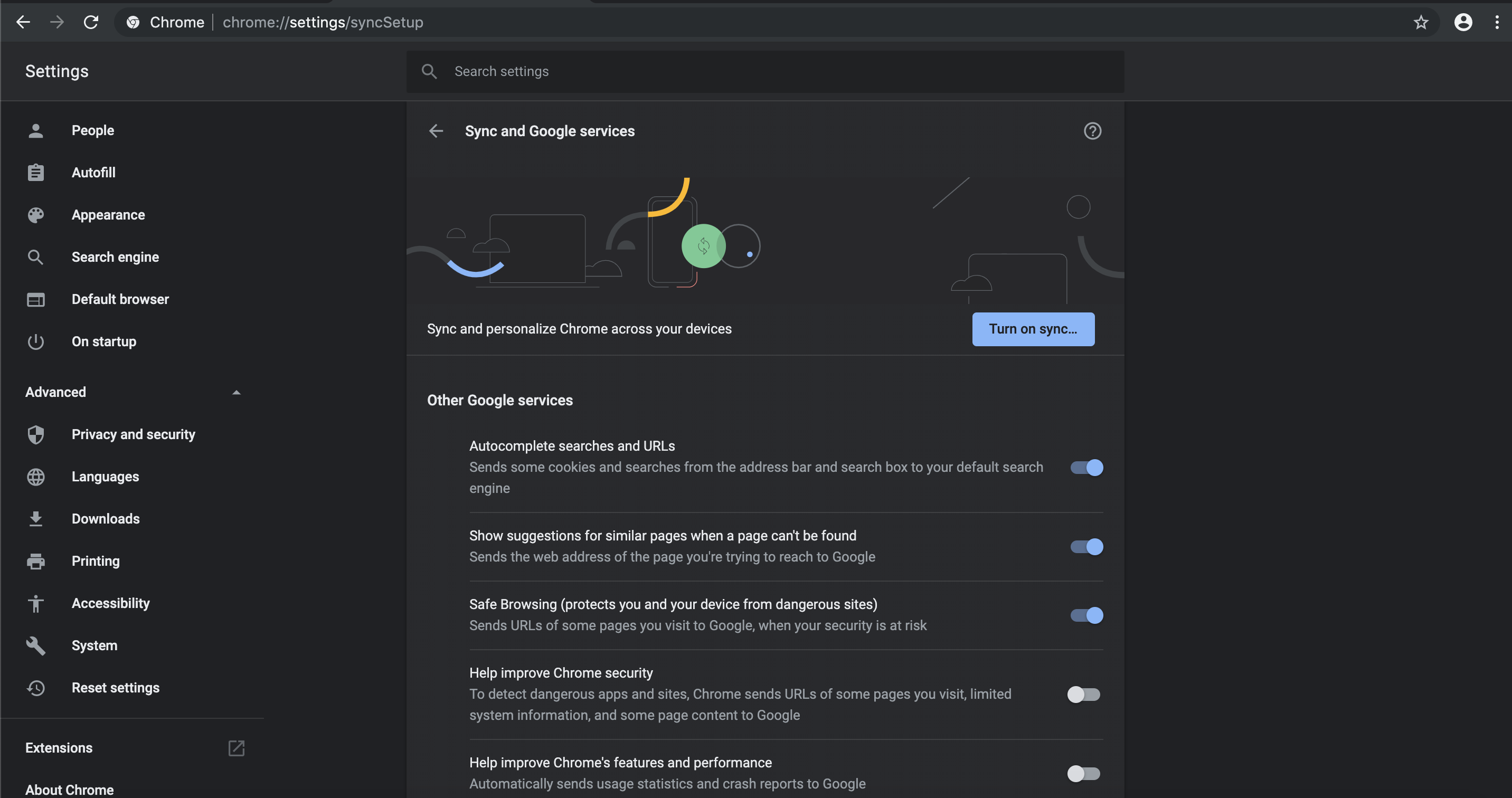1512x798 pixels.
Task: Click the Extensions sidebar label
Action: click(x=59, y=748)
